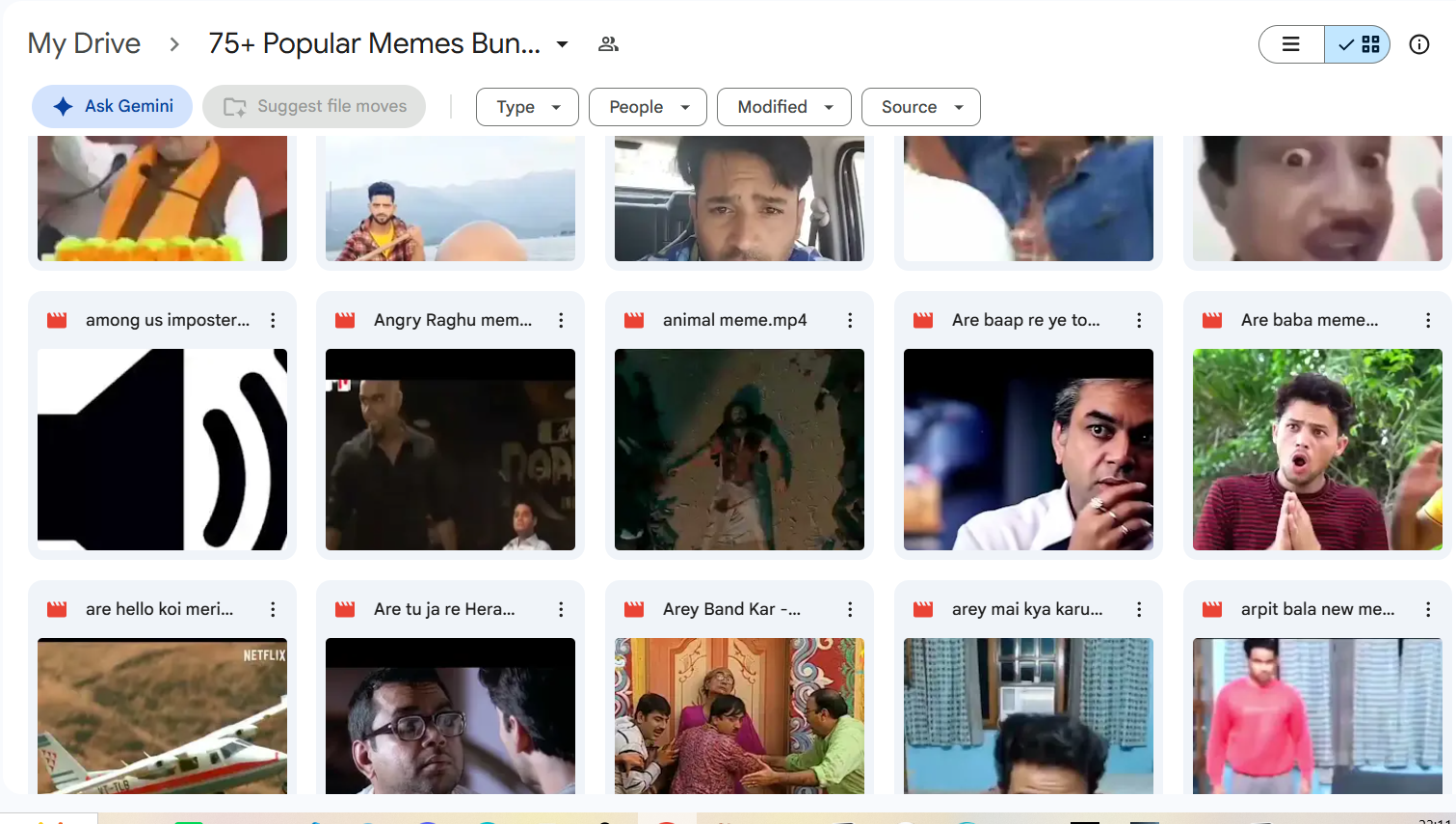This screenshot has height=824, width=1456.
Task: Click video file icon of Arey Band Kar
Action: pos(634,609)
